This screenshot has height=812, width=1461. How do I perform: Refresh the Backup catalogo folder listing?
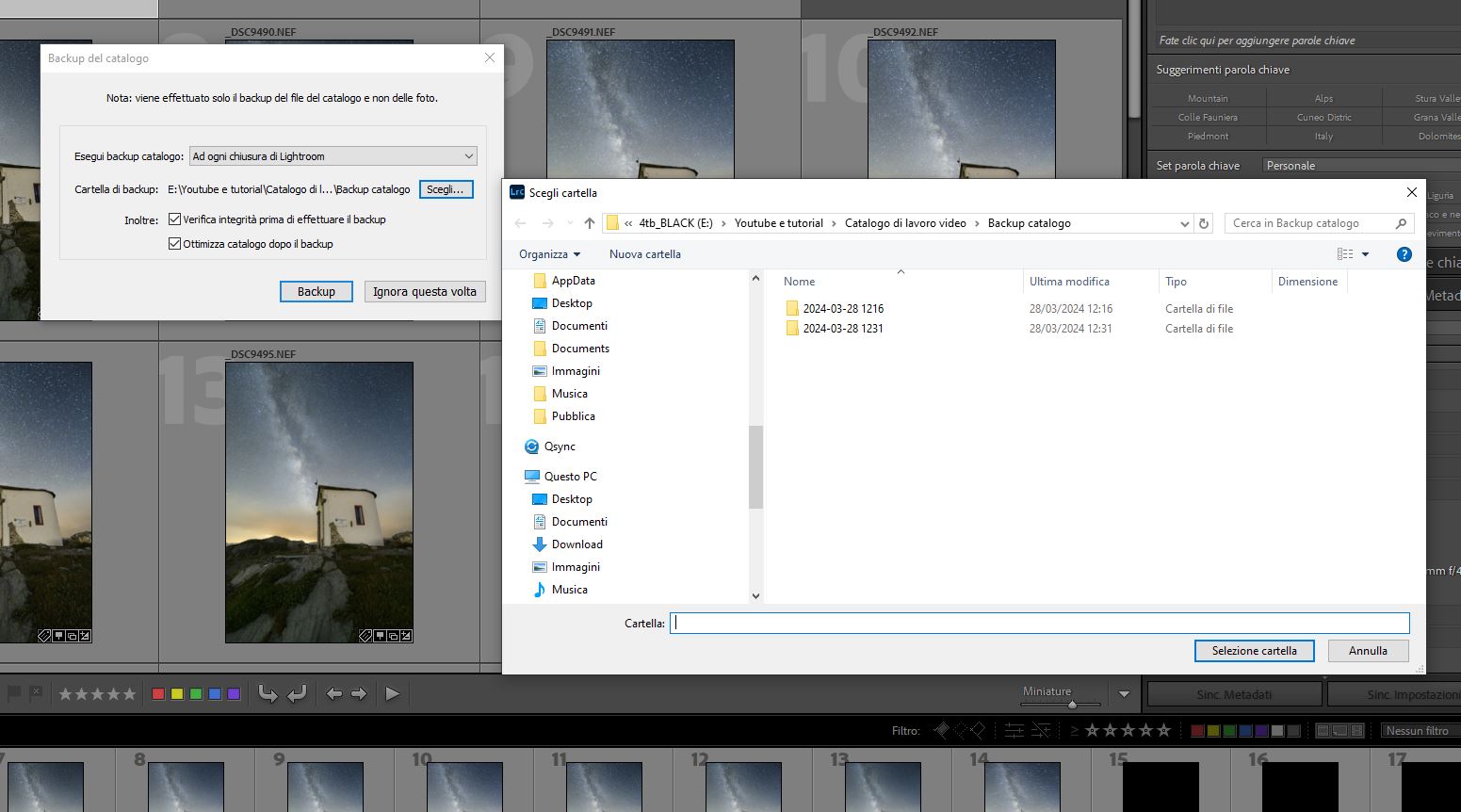point(1203,223)
